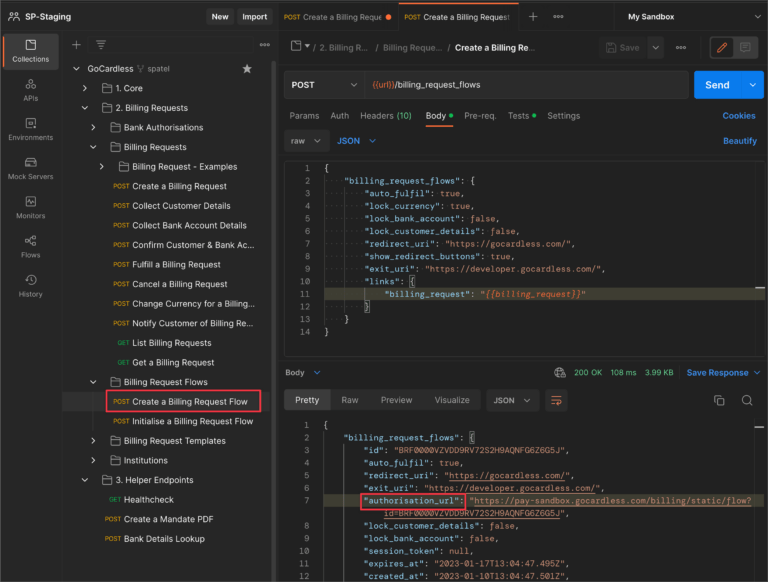The image size is (768, 582).
Task: Search within the response body
Action: (x=747, y=401)
